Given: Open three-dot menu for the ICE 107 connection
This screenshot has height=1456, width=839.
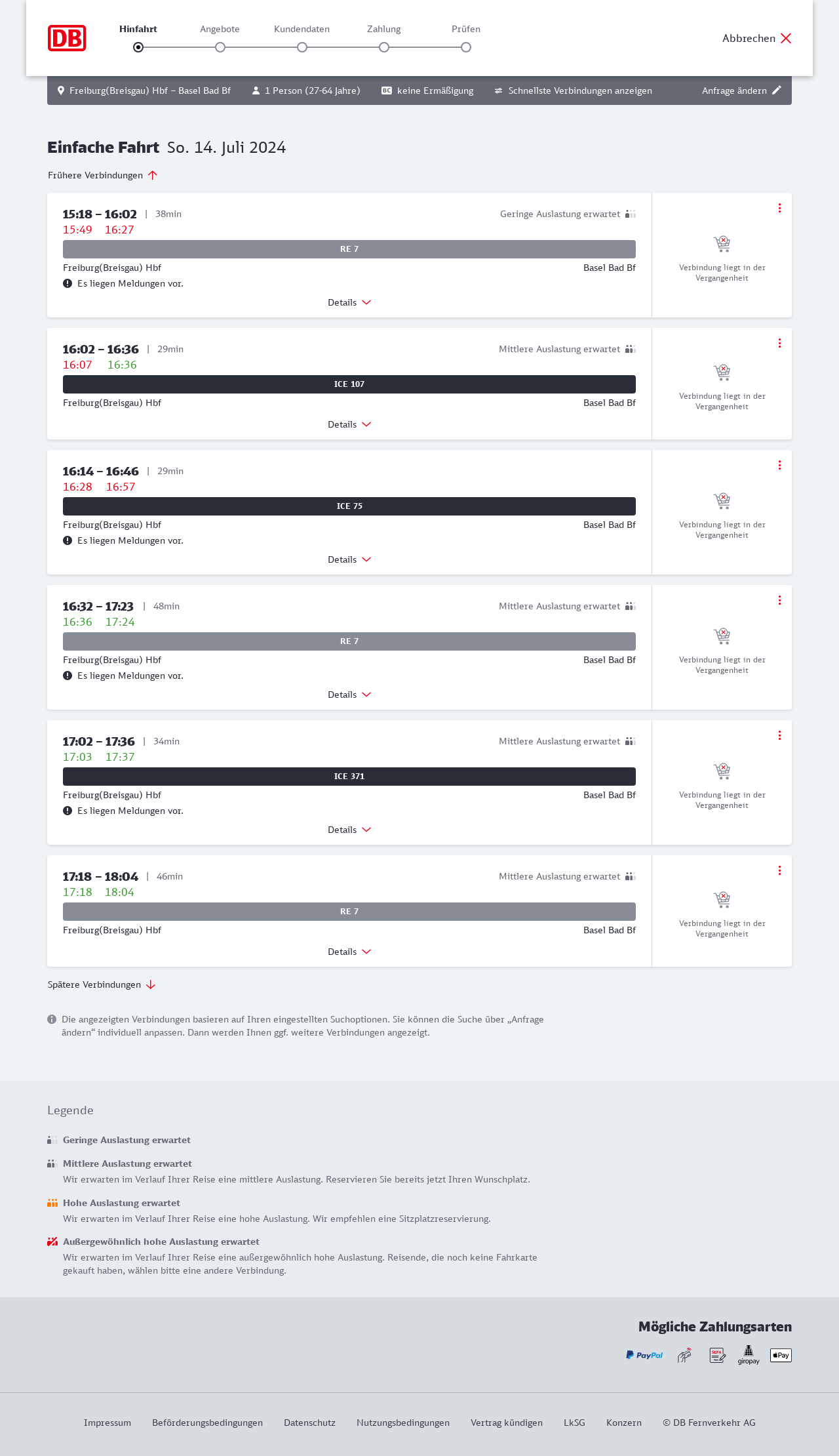Looking at the screenshot, I should pos(779,343).
